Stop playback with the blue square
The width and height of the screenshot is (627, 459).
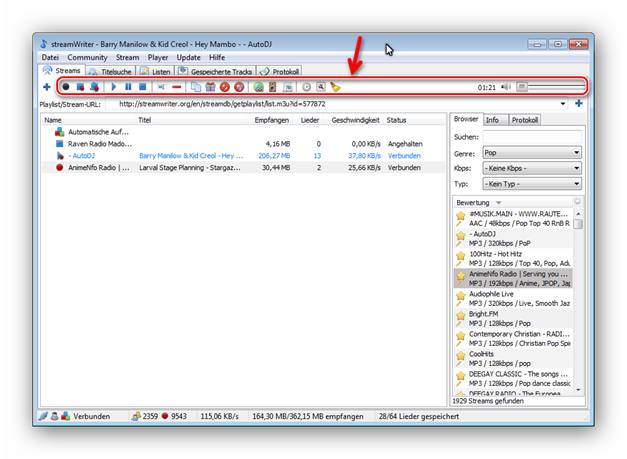pos(142,86)
